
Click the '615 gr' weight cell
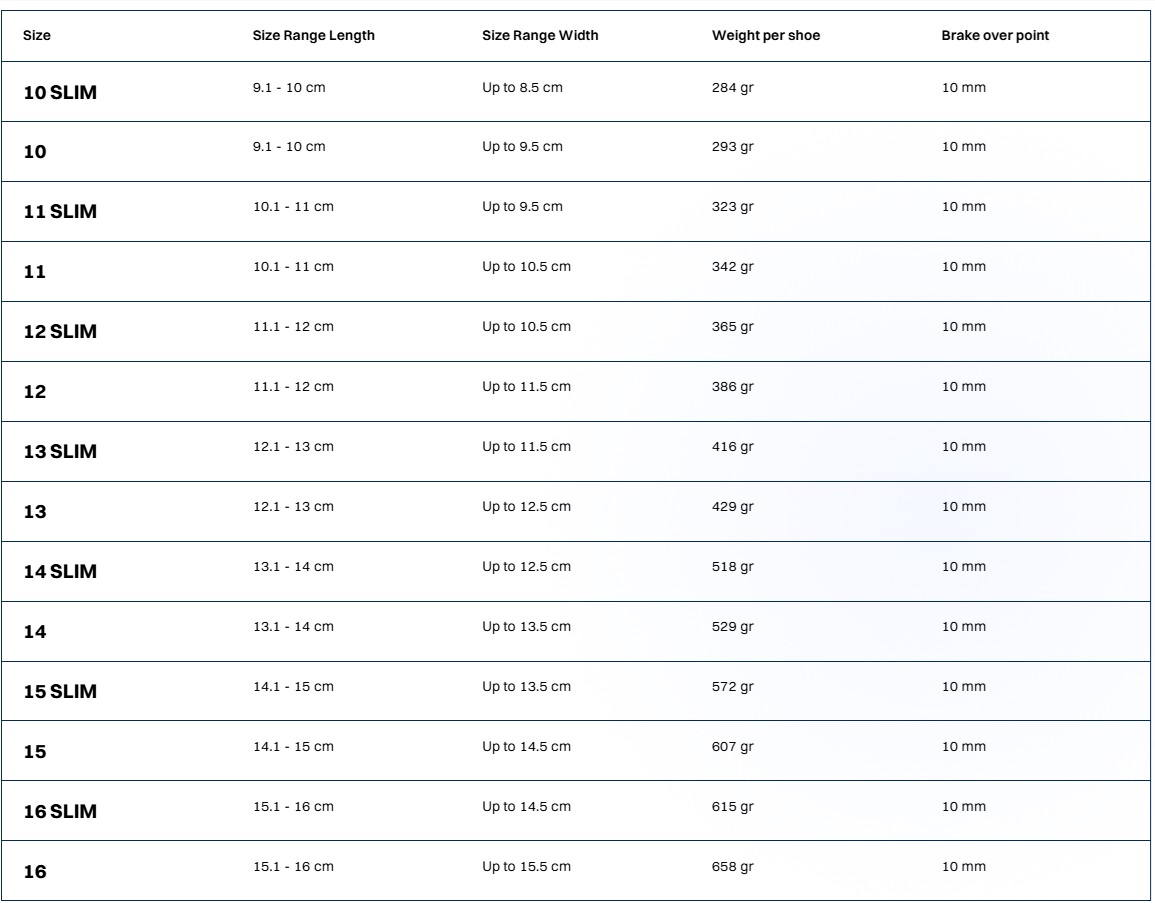point(732,807)
